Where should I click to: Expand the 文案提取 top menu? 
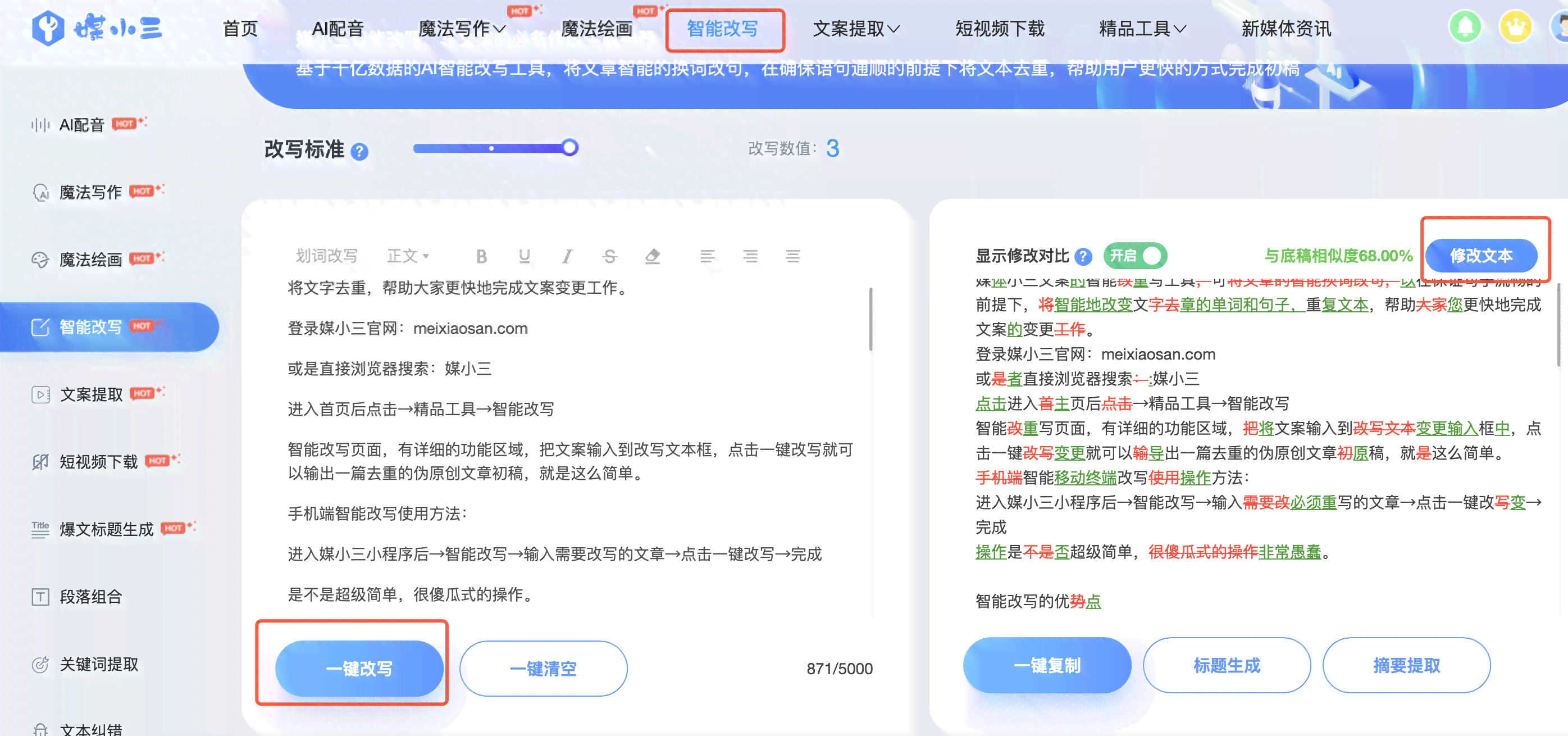[x=856, y=29]
